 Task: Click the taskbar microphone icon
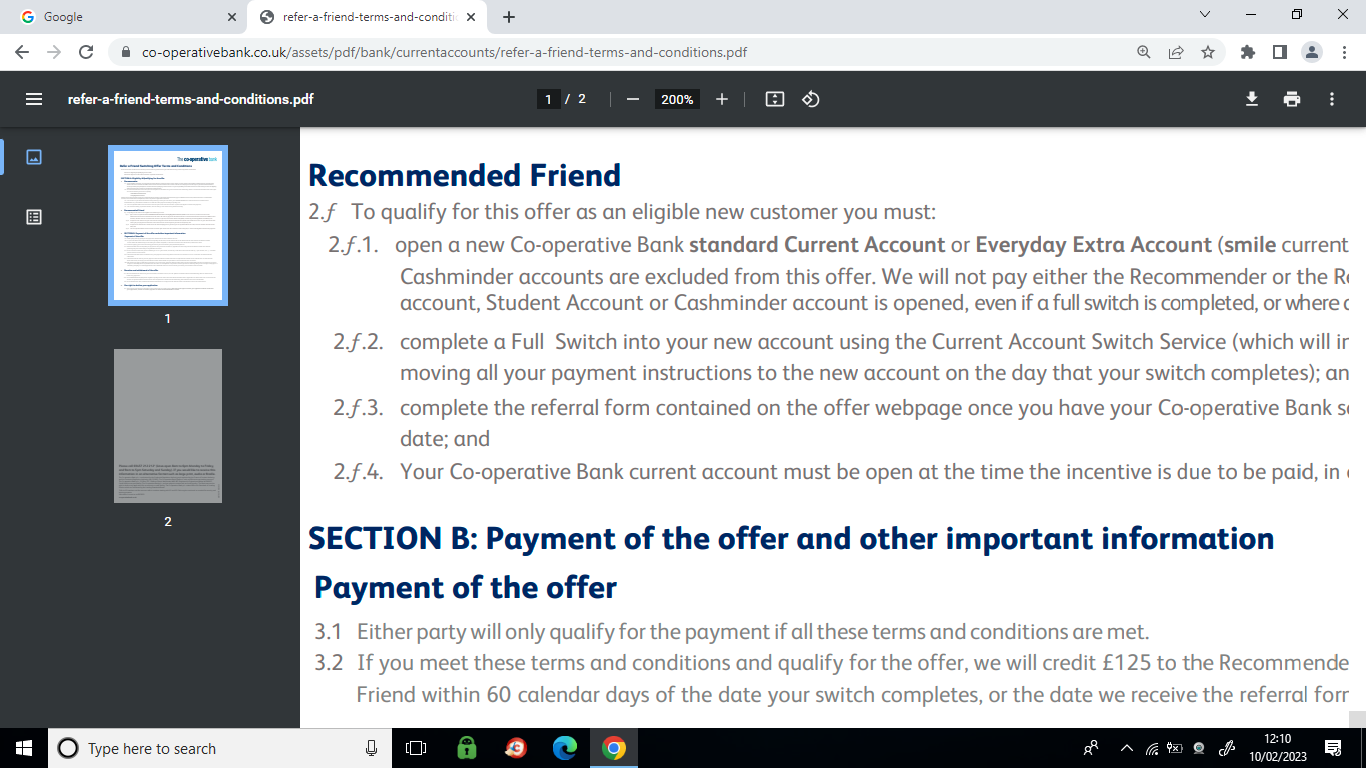372,748
